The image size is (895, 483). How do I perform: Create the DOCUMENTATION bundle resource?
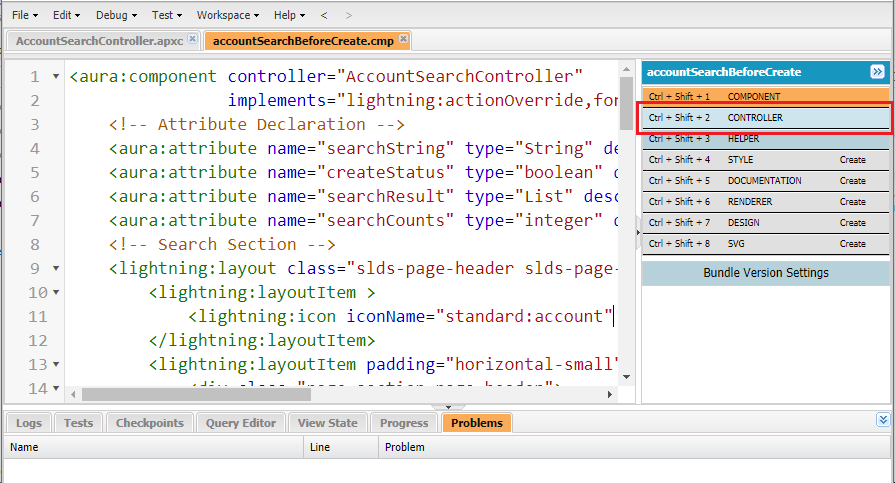(x=852, y=180)
